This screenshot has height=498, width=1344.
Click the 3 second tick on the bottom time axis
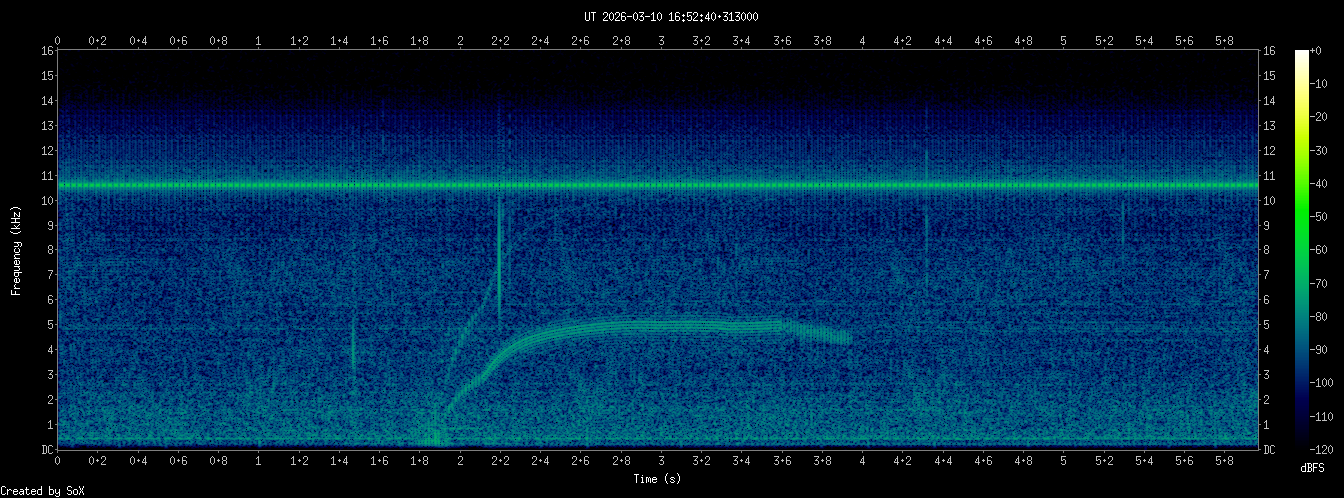(661, 463)
